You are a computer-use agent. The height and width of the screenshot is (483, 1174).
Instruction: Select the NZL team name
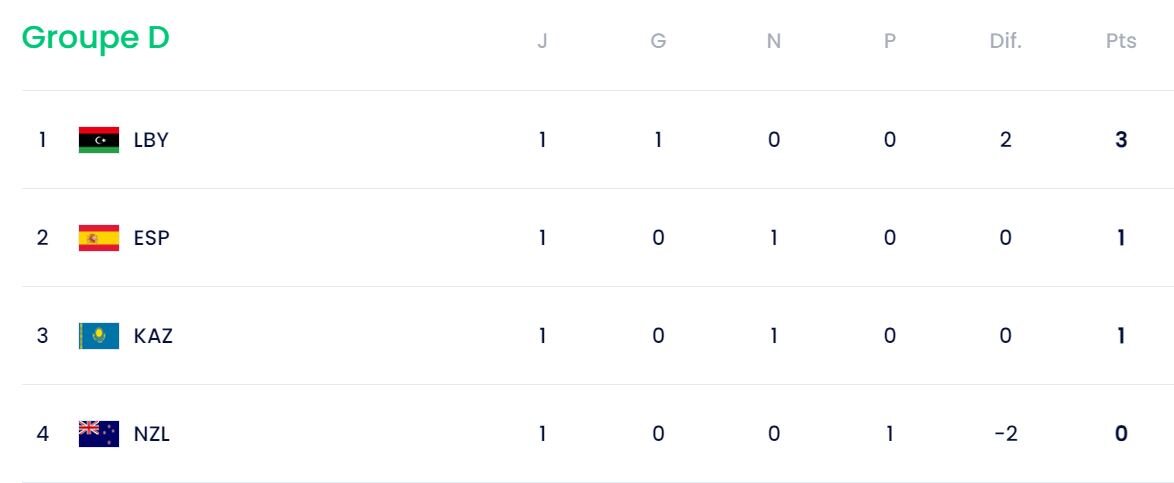pyautogui.click(x=152, y=434)
